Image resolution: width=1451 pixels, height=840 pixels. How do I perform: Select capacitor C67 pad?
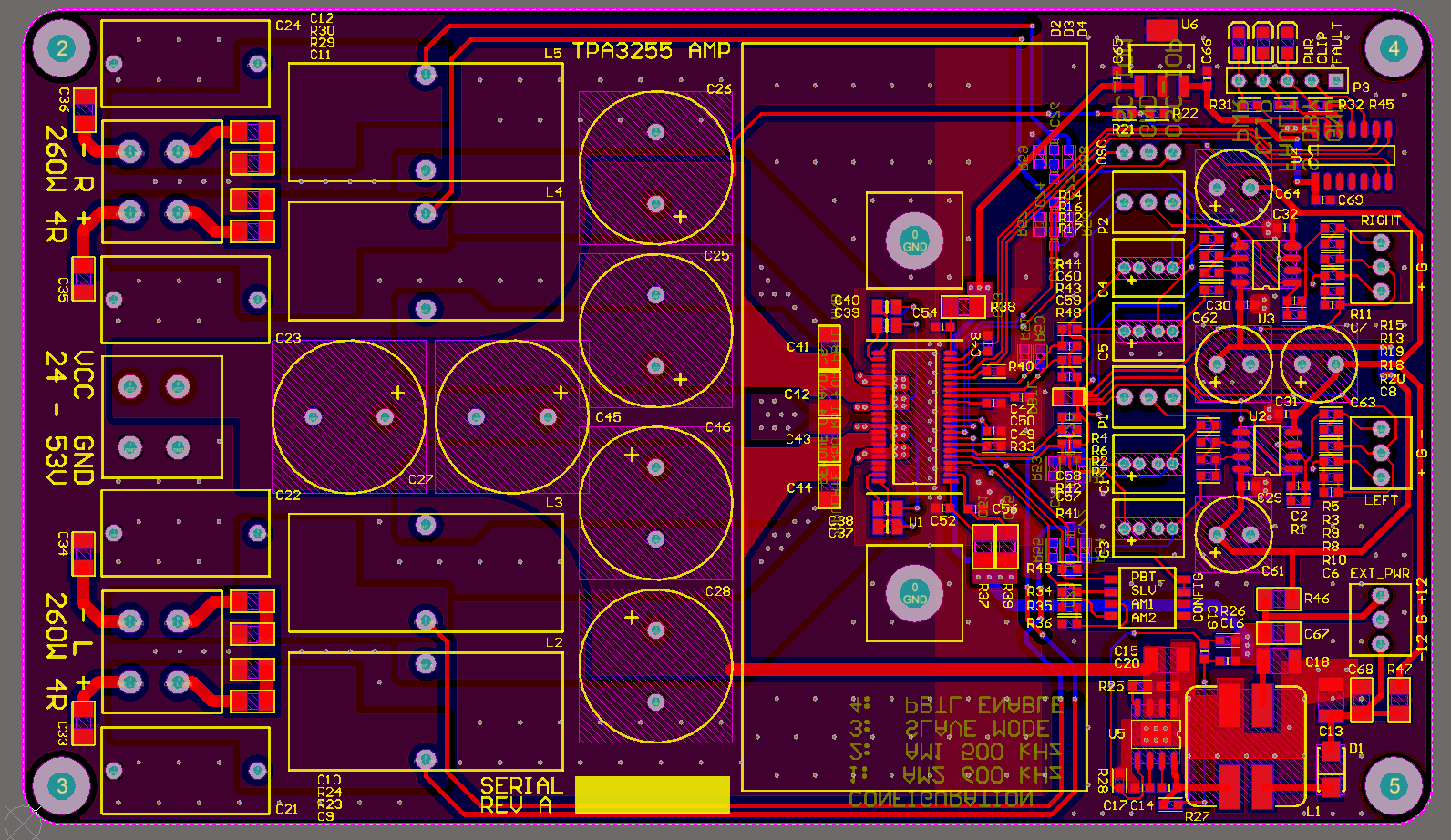[x=1278, y=633]
